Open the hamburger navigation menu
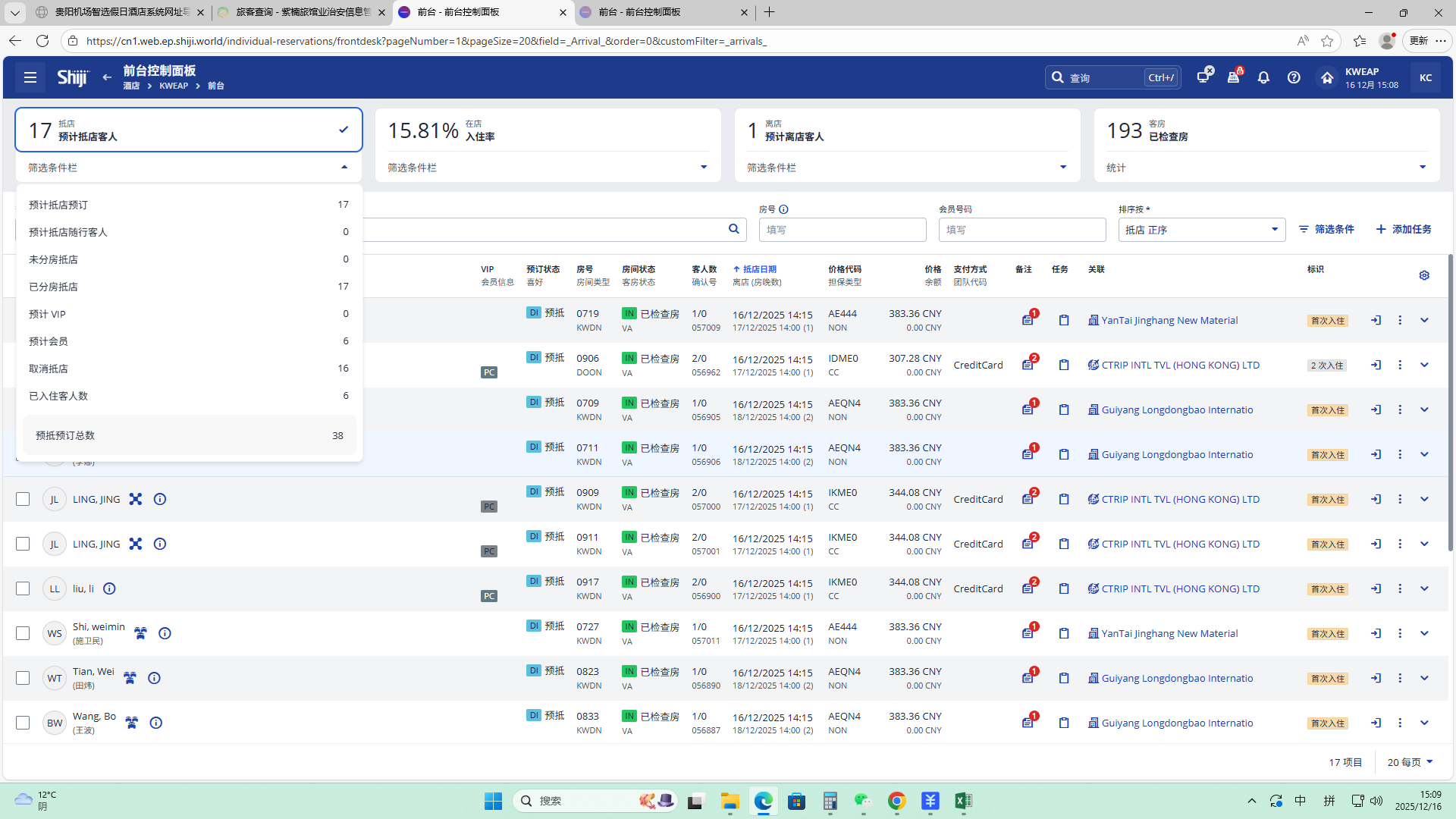 click(x=30, y=77)
